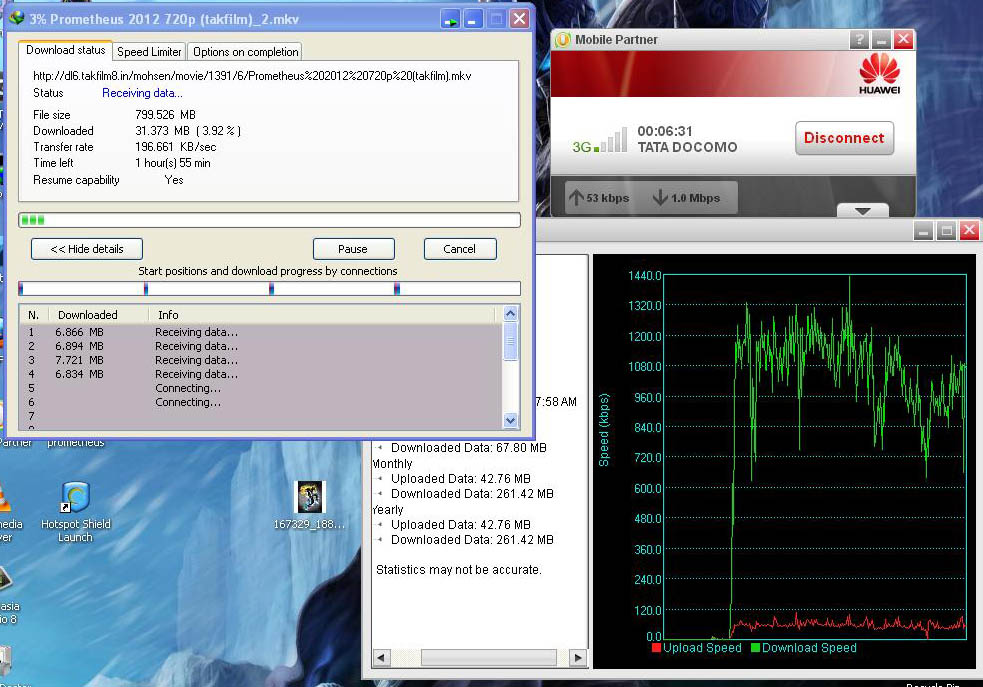Click the download speed 1.0 Mbps indicator
Image resolution: width=983 pixels, height=687 pixels.
[x=686, y=198]
